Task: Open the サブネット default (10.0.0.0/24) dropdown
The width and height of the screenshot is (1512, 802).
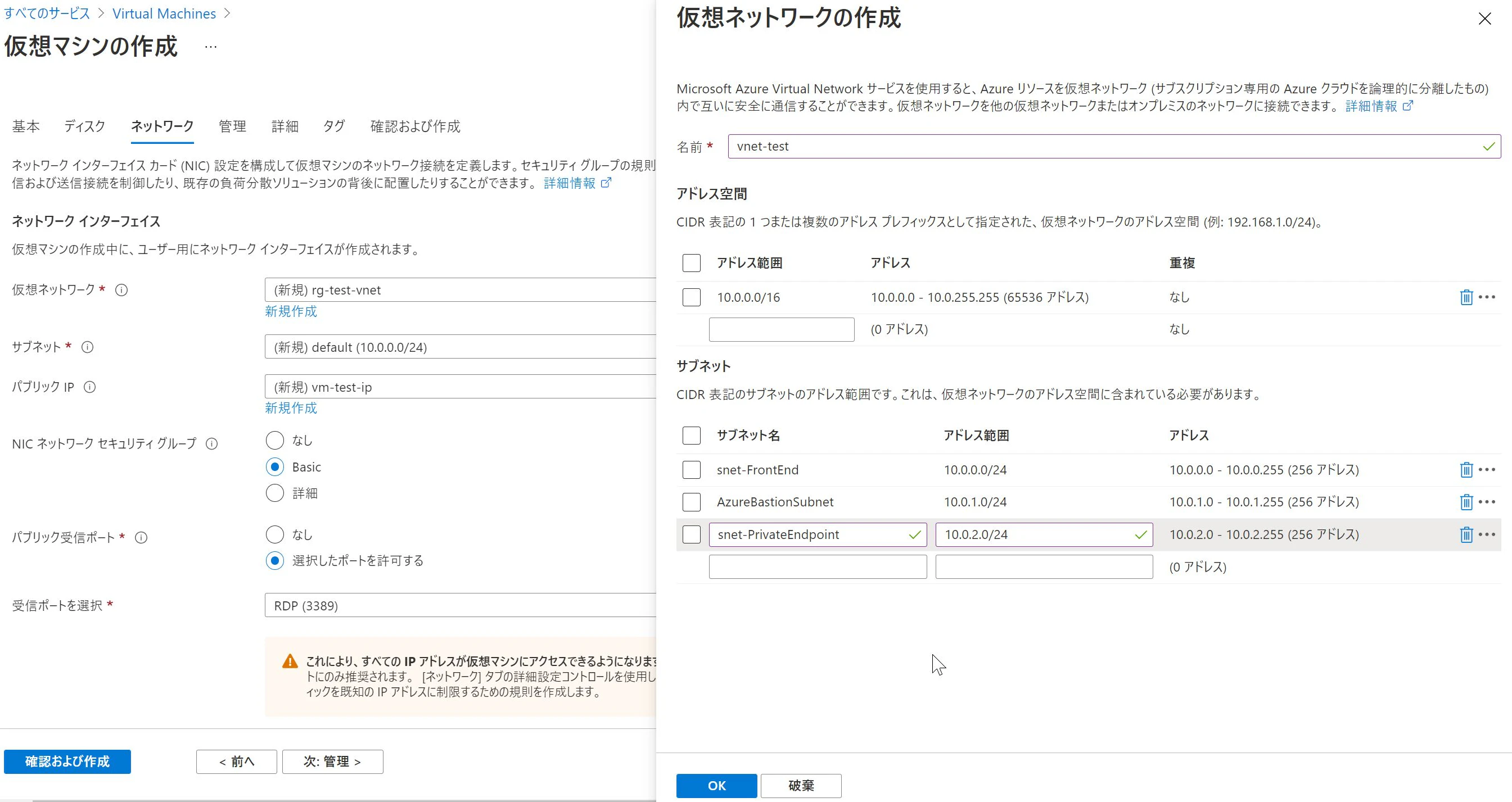Action: tap(460, 347)
